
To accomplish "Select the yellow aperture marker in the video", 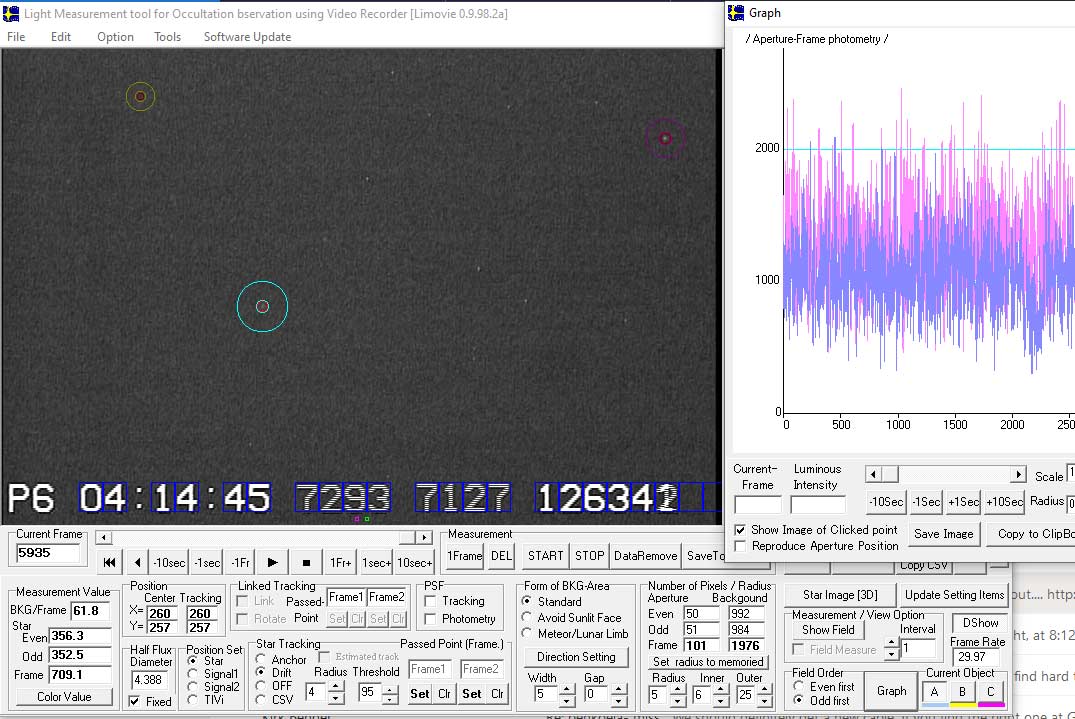I will tap(141, 97).
